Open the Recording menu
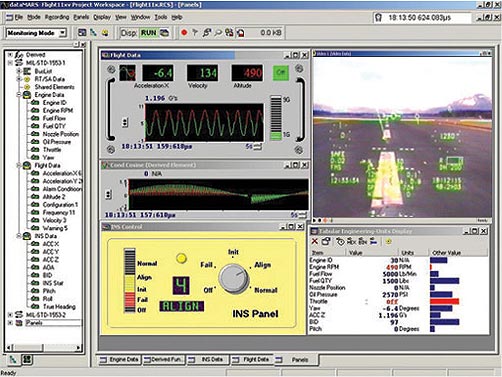Image resolution: width=502 pixels, height=377 pixels. [x=57, y=17]
